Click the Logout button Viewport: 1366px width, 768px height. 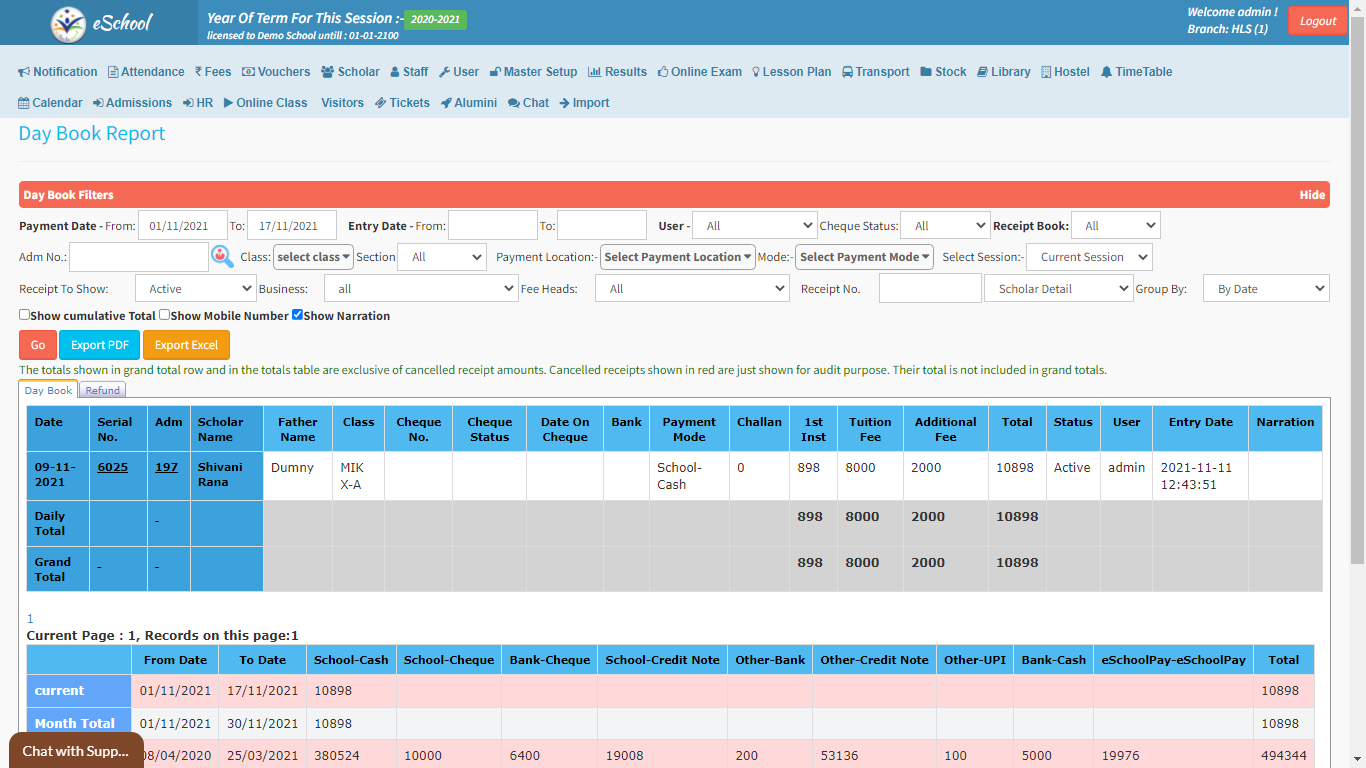(x=1317, y=21)
